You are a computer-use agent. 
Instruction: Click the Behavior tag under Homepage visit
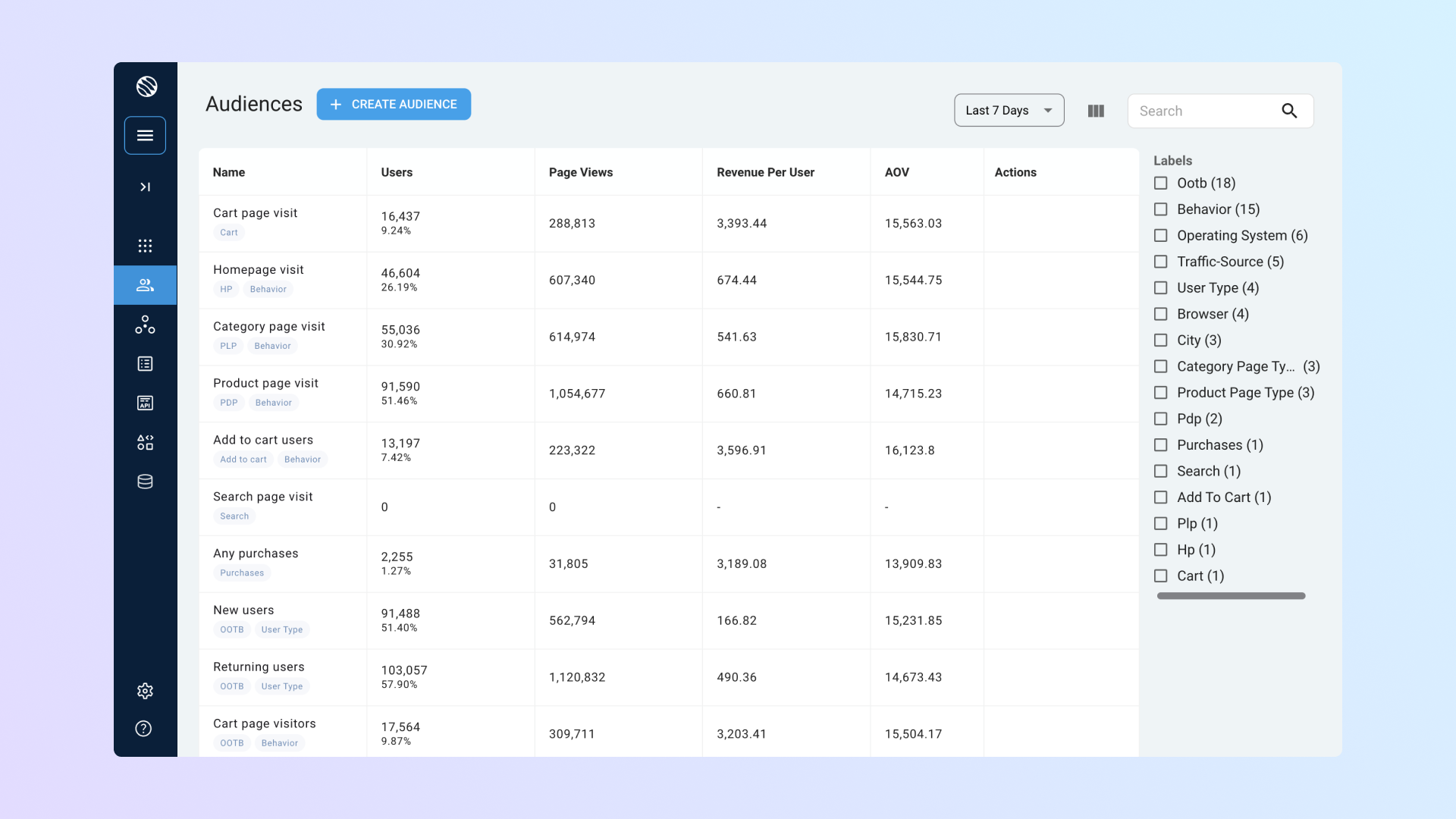click(268, 289)
